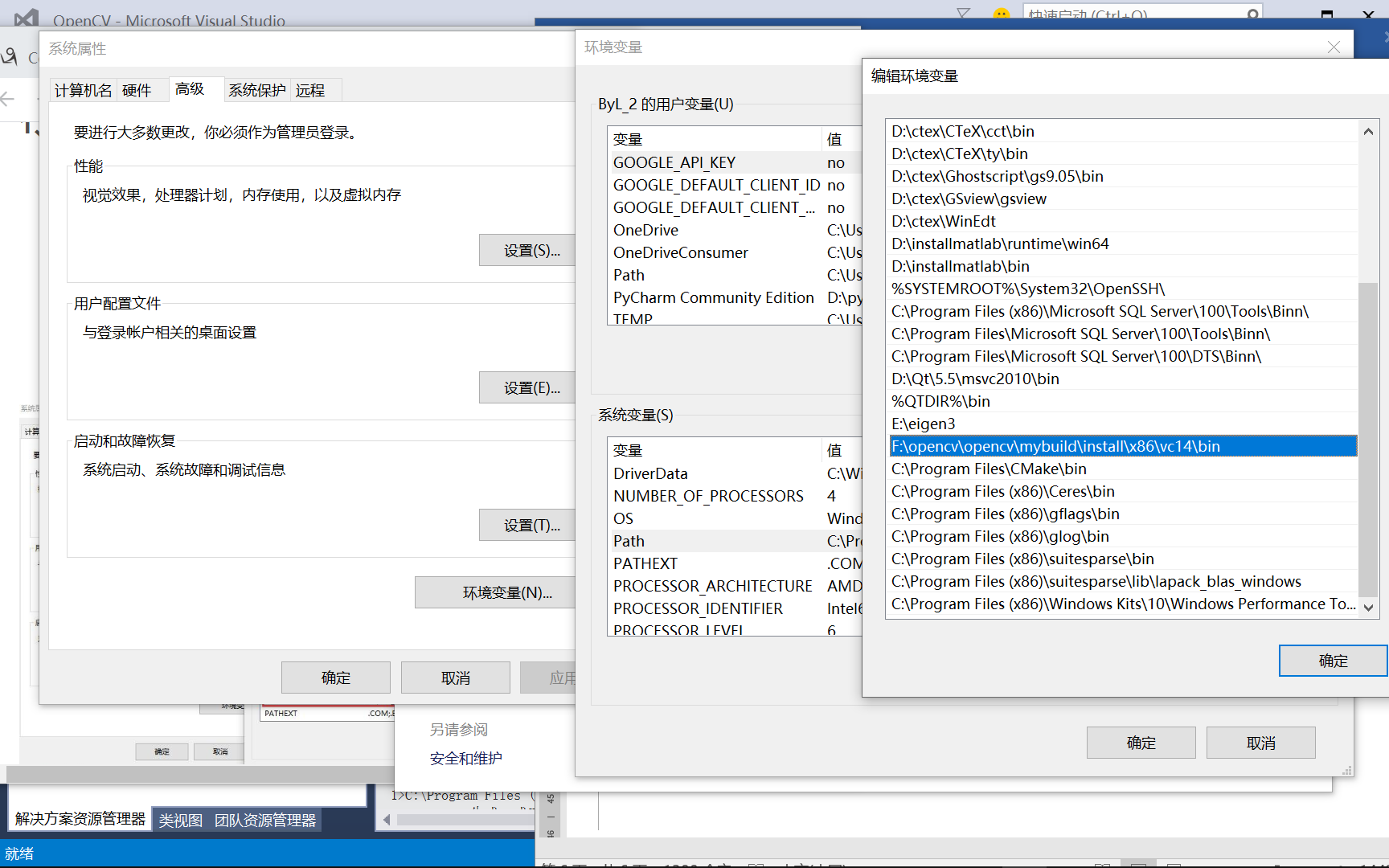The image size is (1389, 868).
Task: Click the back navigation arrow in Visual Studio
Action: pos(8,99)
